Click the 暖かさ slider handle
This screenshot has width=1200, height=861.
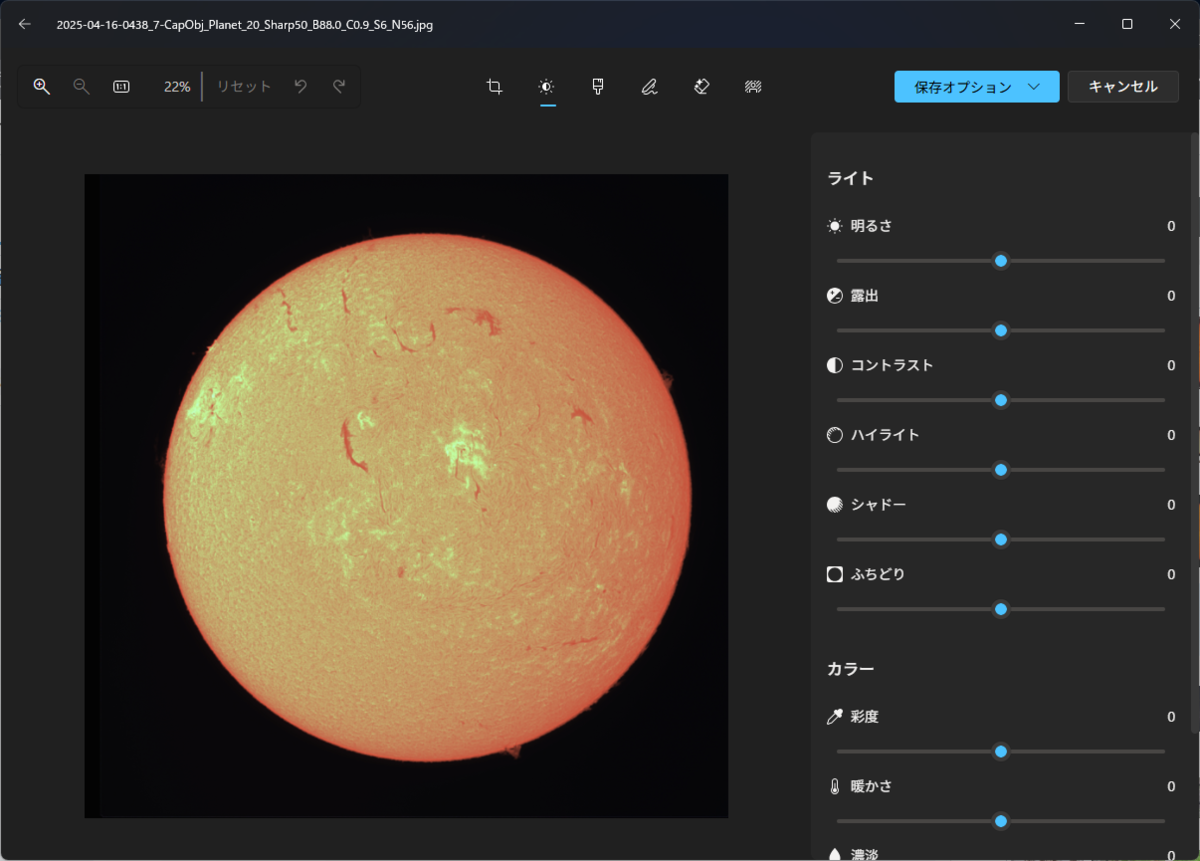coord(1001,821)
